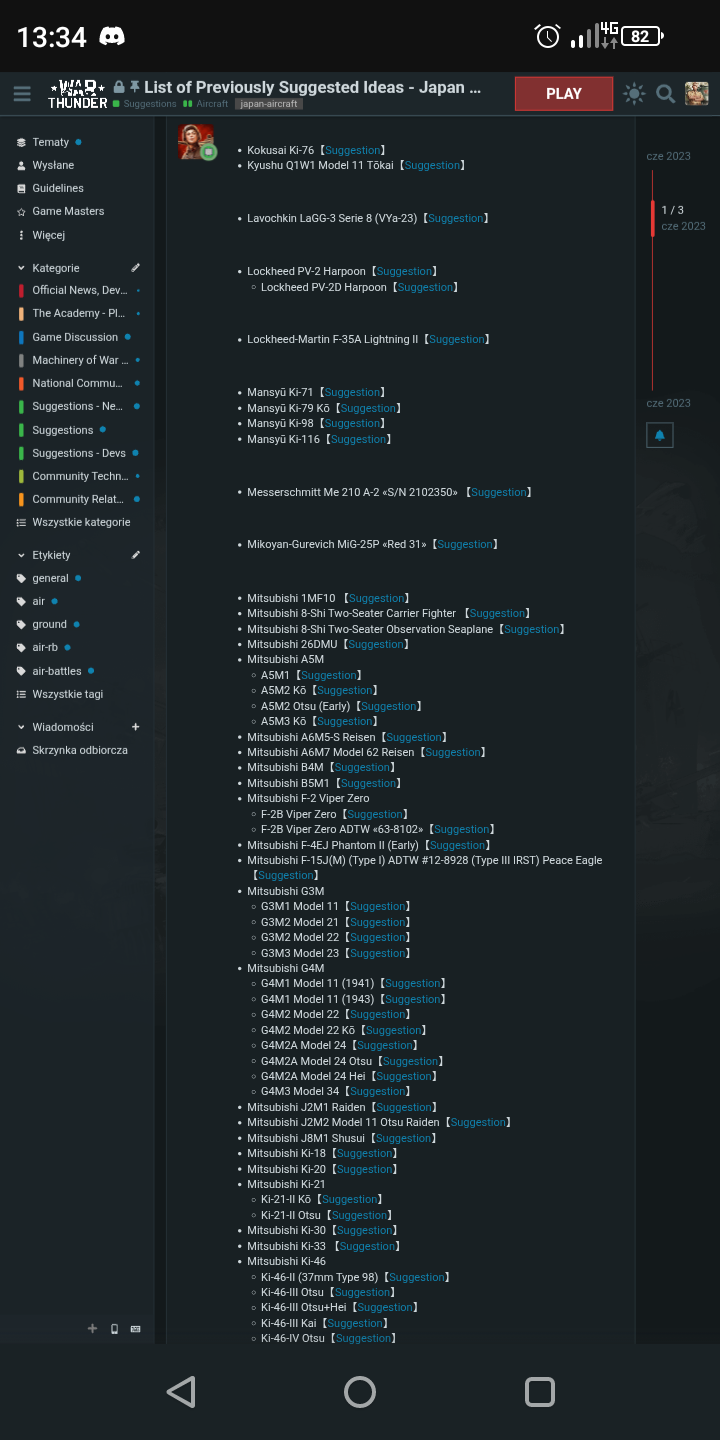Collapse the Wiadomości section
This screenshot has width=720, height=1440.
[22, 727]
